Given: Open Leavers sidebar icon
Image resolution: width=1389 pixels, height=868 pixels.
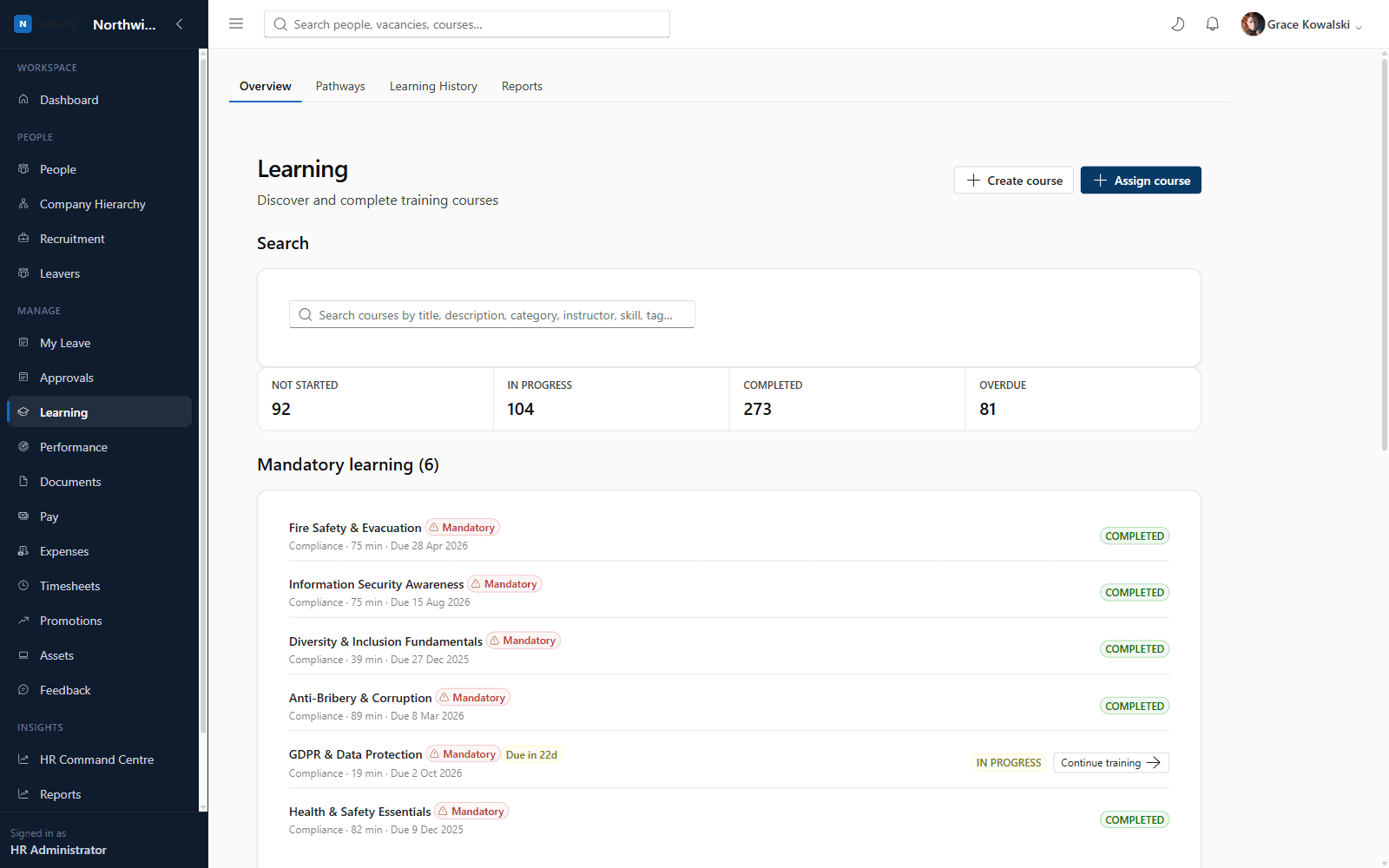Looking at the screenshot, I should (23, 273).
